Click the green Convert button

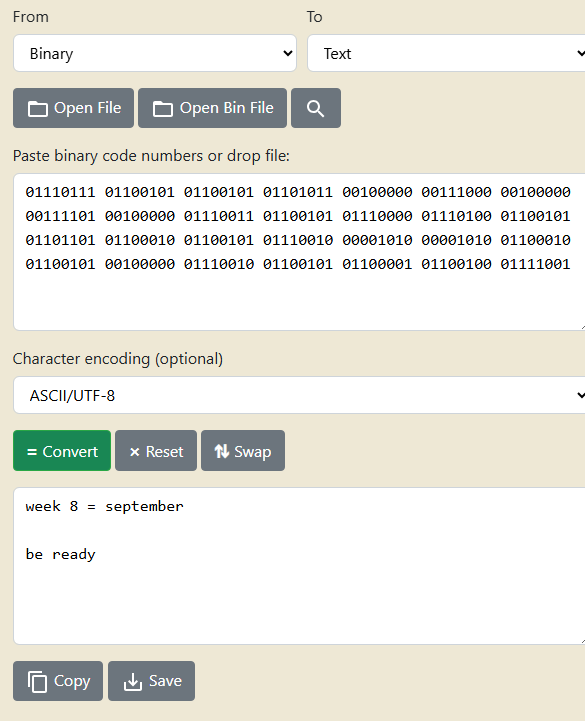[62, 451]
